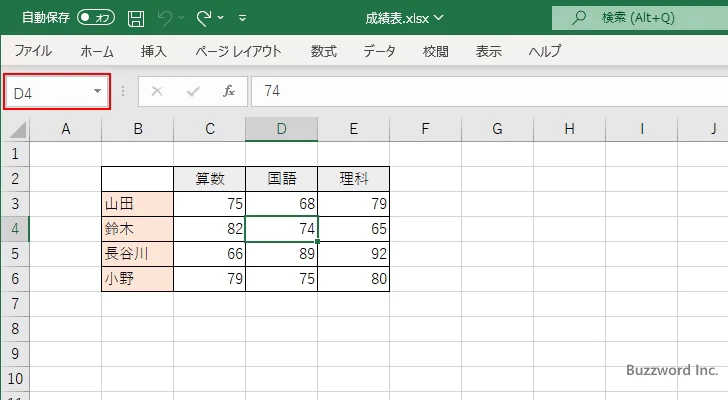This screenshot has width=728, height=400.
Task: Select row 10 header
Action: pos(15,379)
